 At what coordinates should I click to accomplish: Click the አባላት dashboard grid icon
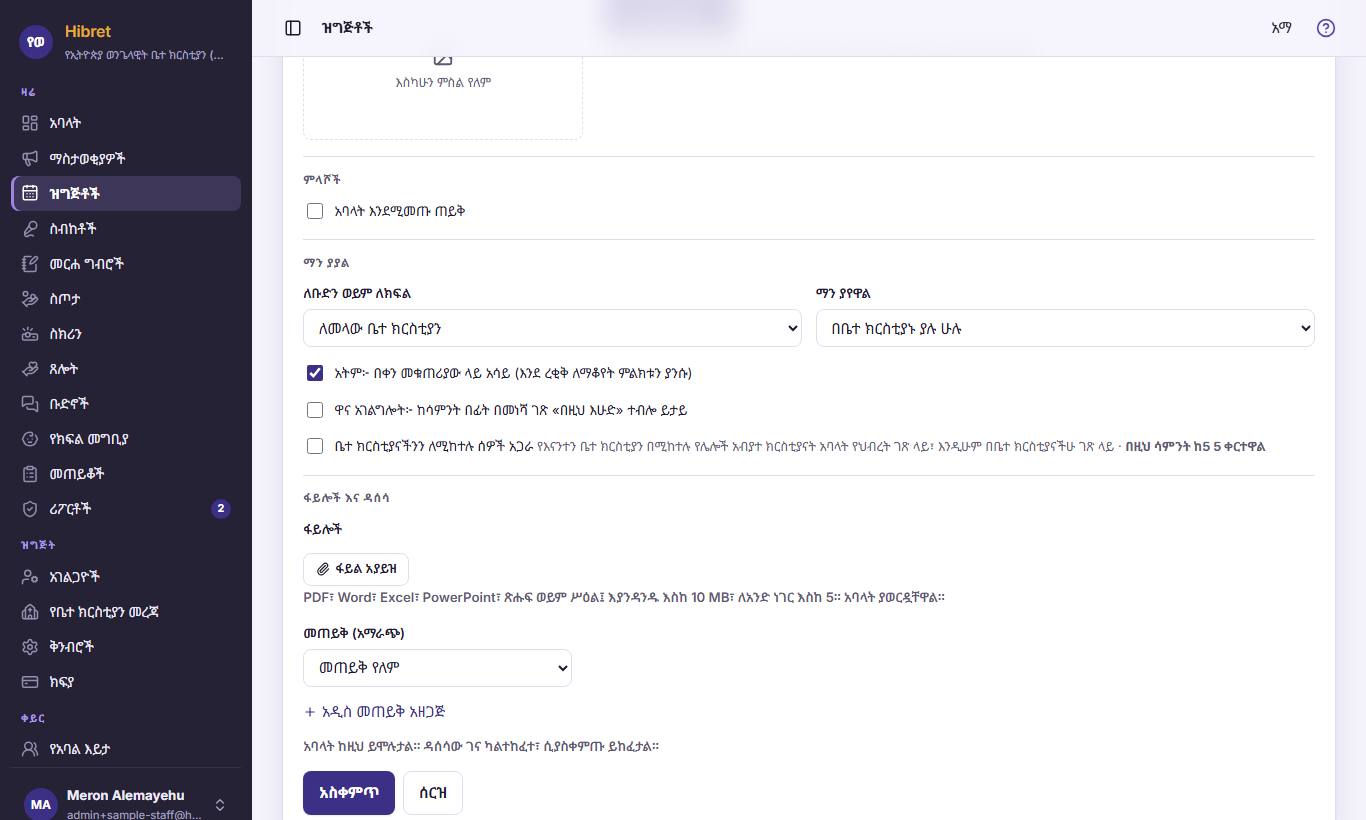pyautogui.click(x=30, y=123)
